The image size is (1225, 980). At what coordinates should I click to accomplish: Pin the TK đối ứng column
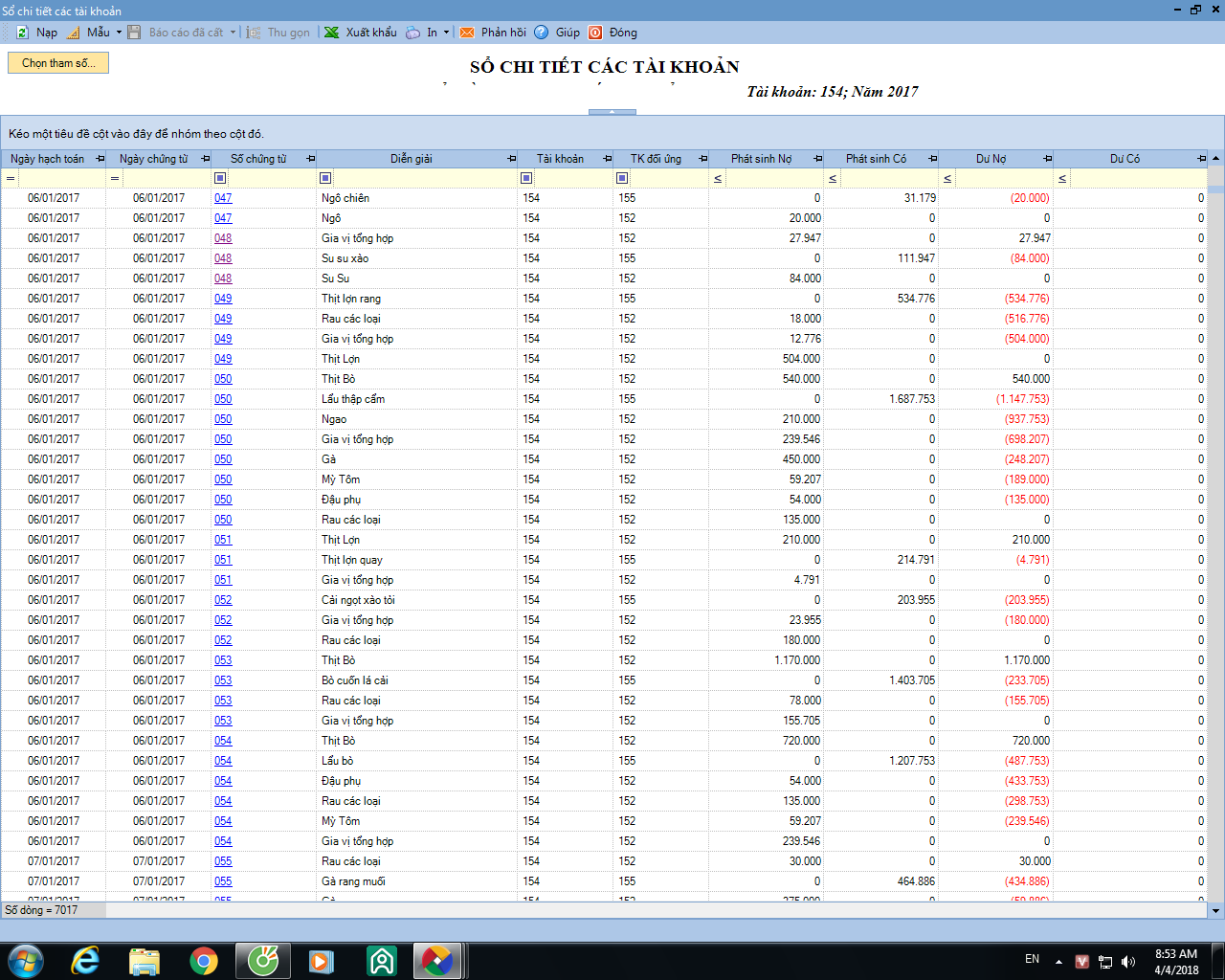click(x=702, y=159)
